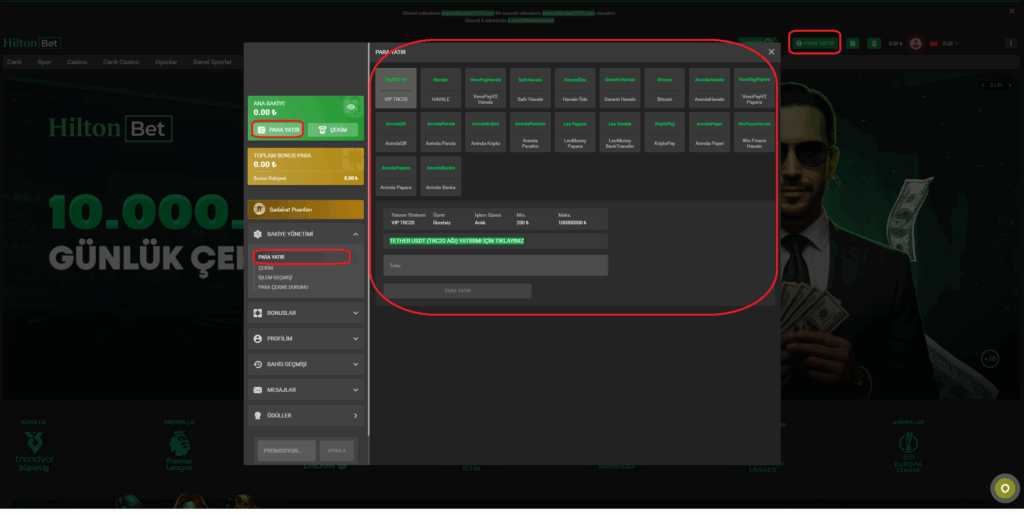Open the Canlı navigation tab
The height and width of the screenshot is (514, 1024).
pyautogui.click(x=14, y=62)
